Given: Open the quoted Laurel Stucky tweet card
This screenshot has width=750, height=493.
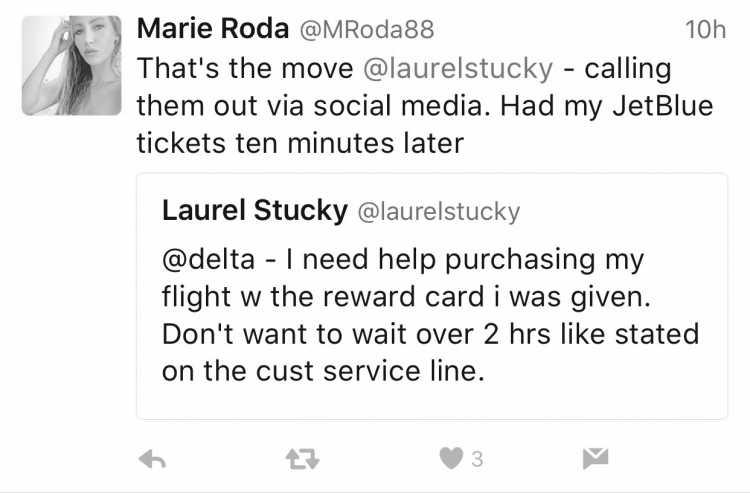Looking at the screenshot, I should pos(432,296).
